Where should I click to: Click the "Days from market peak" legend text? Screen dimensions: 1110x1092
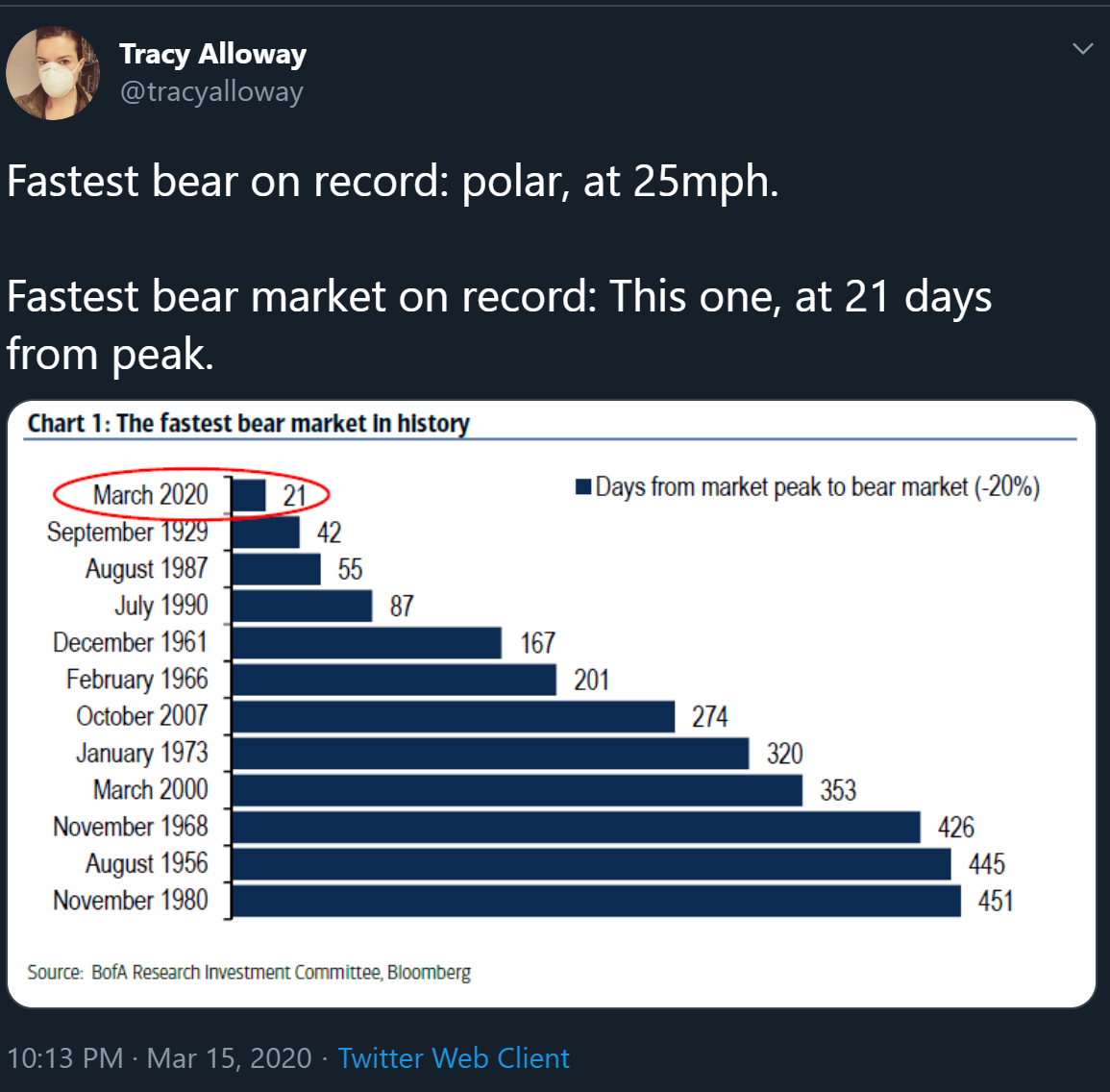(x=817, y=487)
